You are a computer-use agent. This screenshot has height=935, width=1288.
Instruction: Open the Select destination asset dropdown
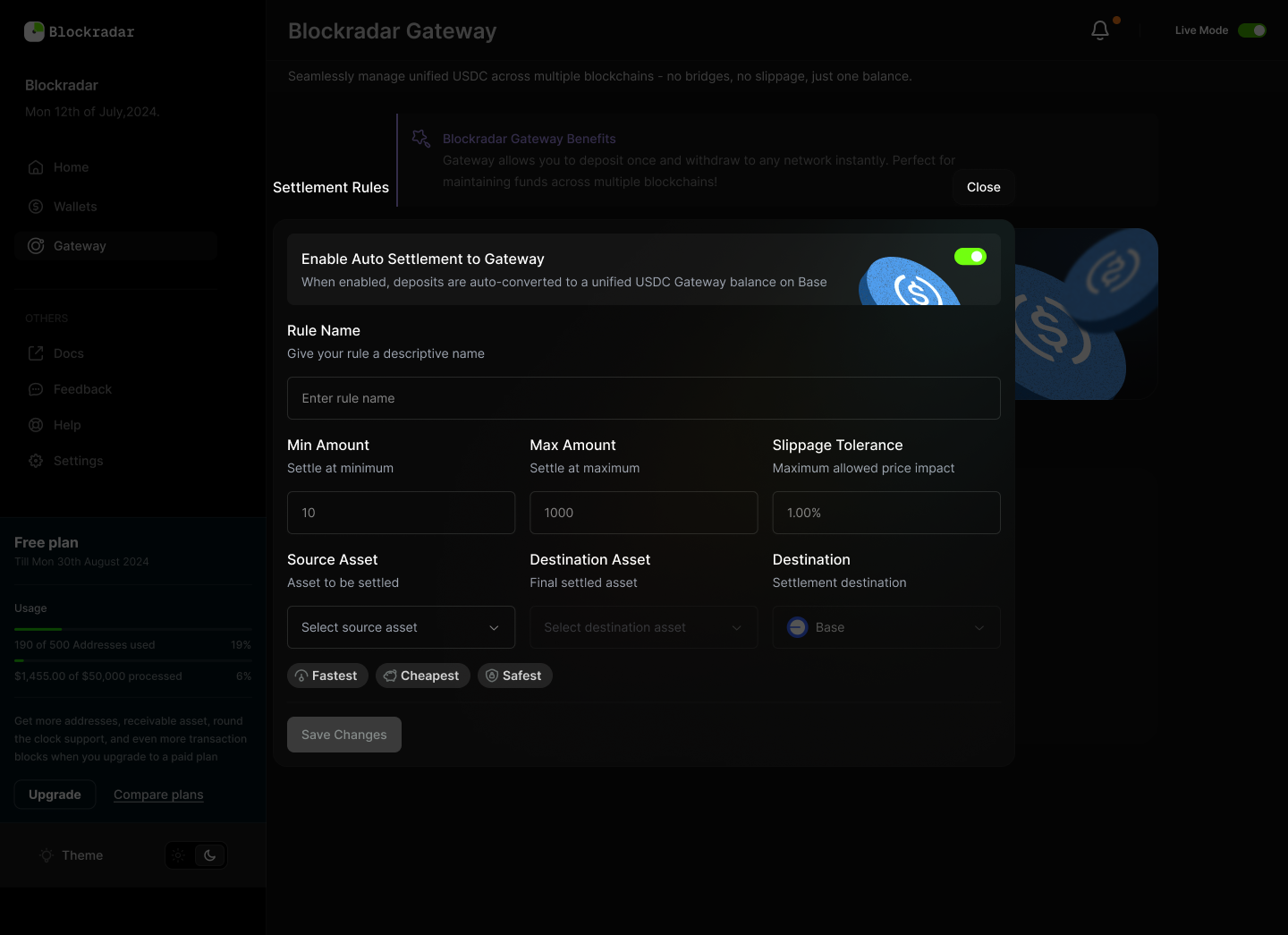[x=644, y=627]
